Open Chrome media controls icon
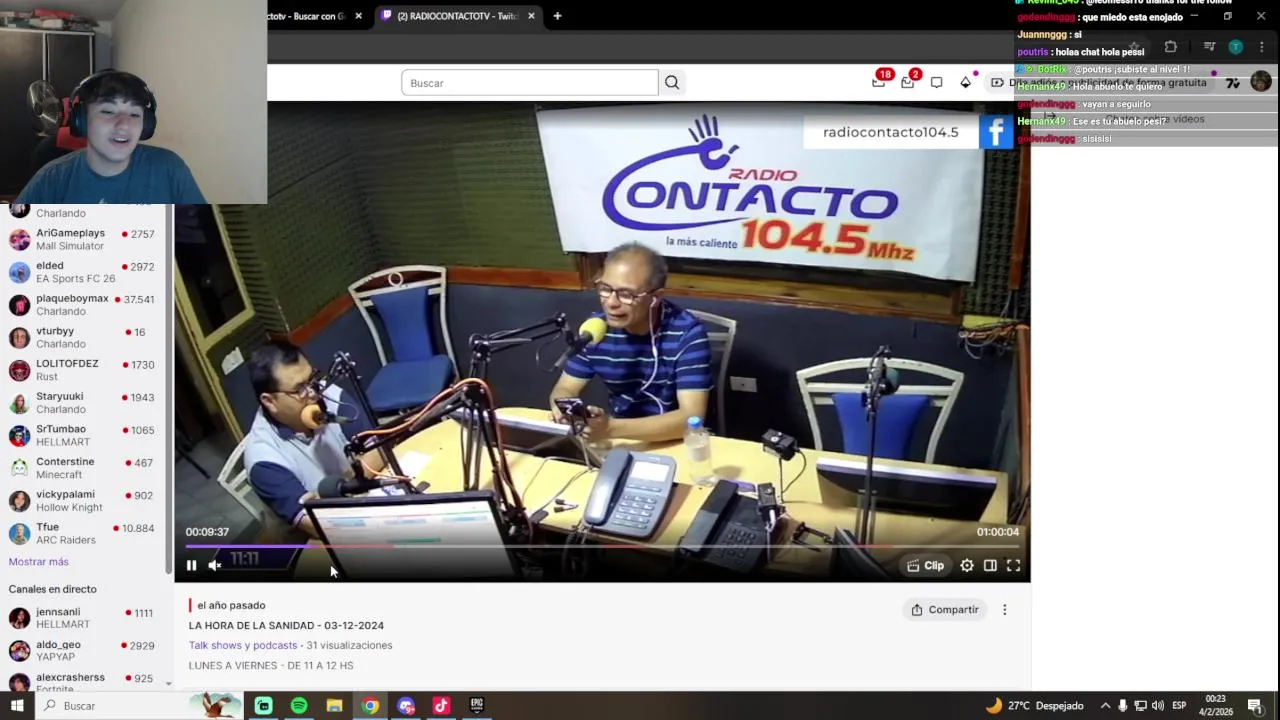Viewport: 1280px width, 720px height. (1209, 47)
